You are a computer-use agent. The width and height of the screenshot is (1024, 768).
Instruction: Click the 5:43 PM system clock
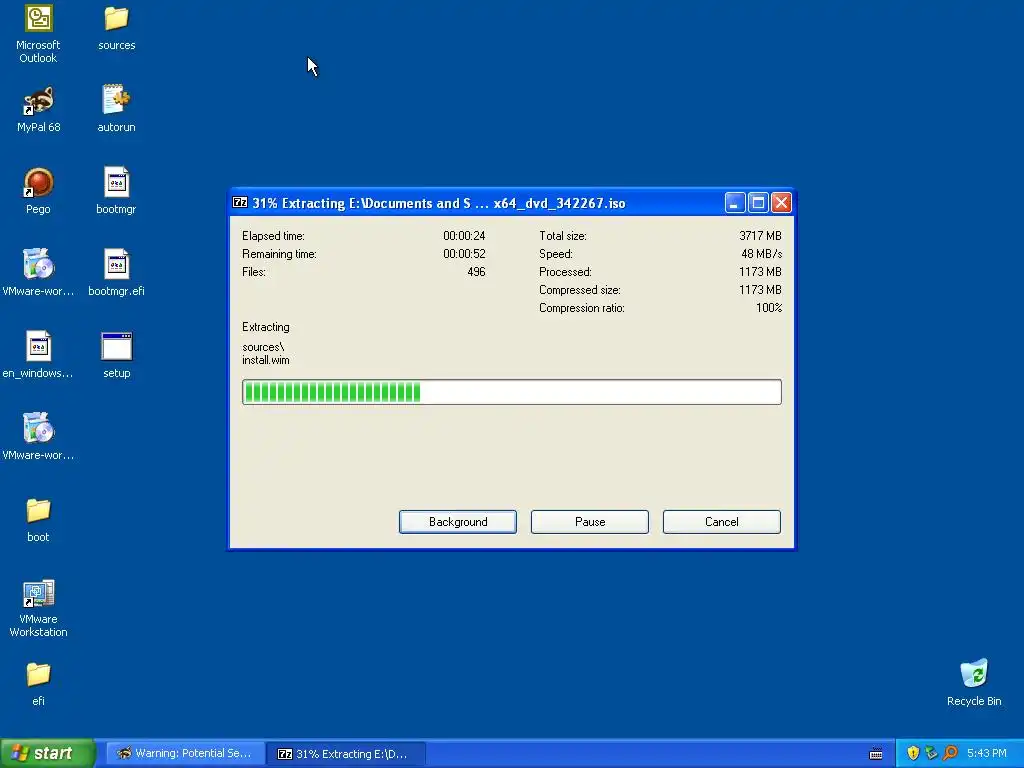(x=986, y=753)
